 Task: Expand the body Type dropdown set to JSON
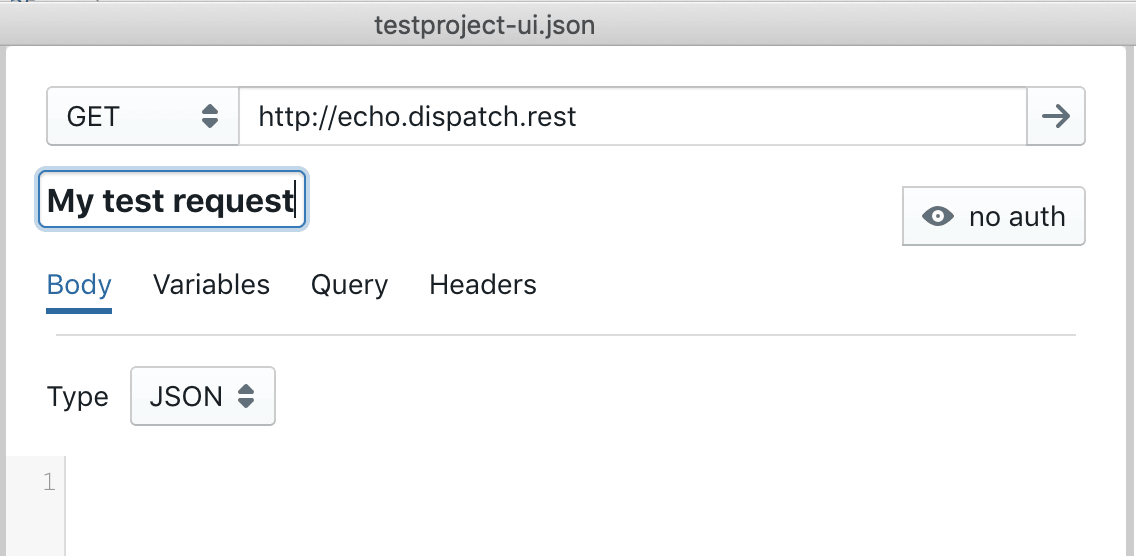click(202, 397)
